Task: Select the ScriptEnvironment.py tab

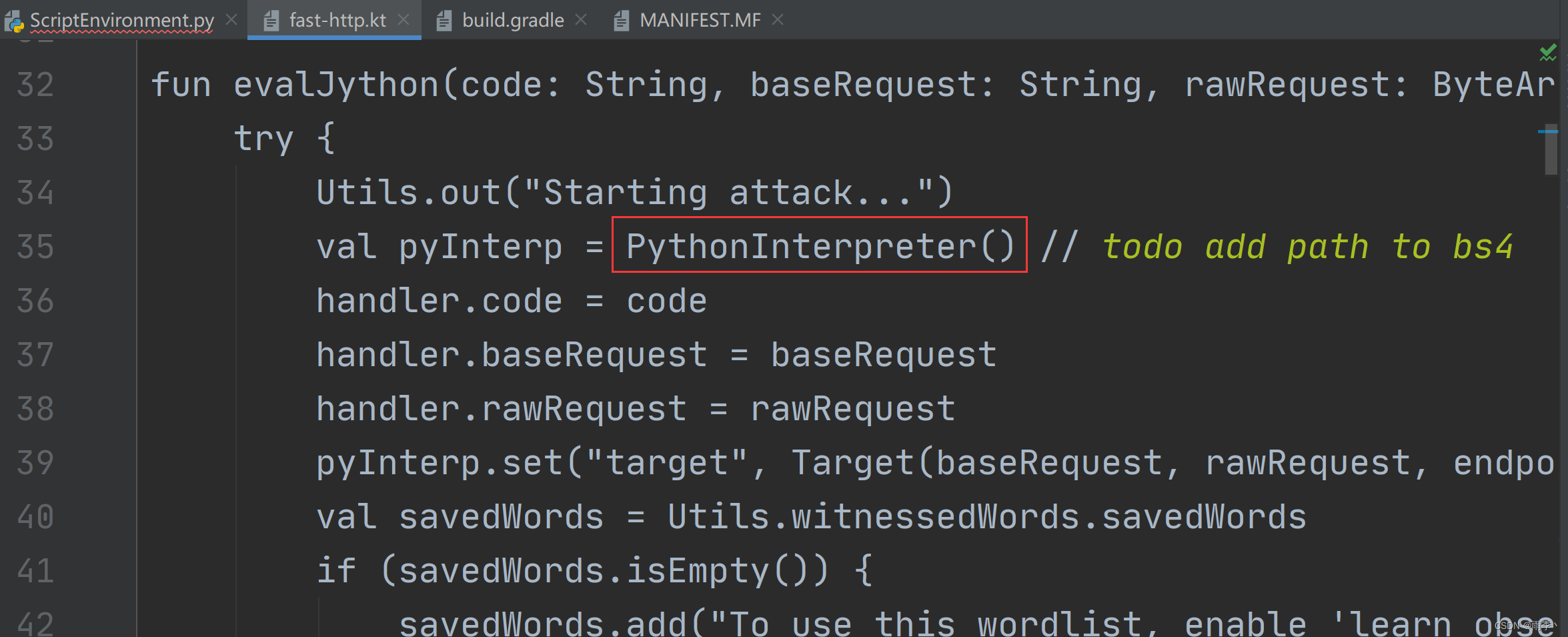Action: pos(120,20)
